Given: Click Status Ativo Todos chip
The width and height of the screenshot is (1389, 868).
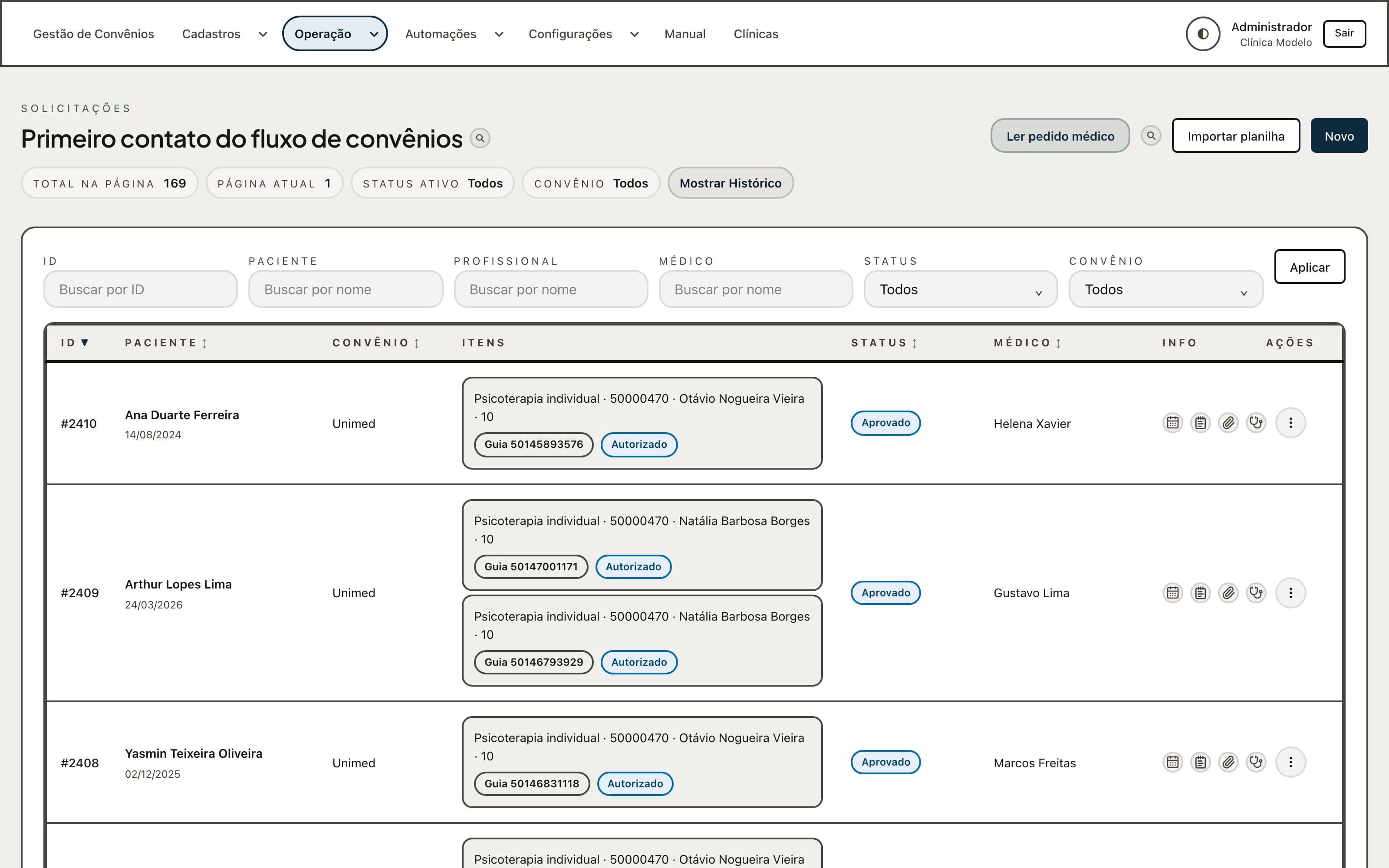Looking at the screenshot, I should (x=433, y=183).
